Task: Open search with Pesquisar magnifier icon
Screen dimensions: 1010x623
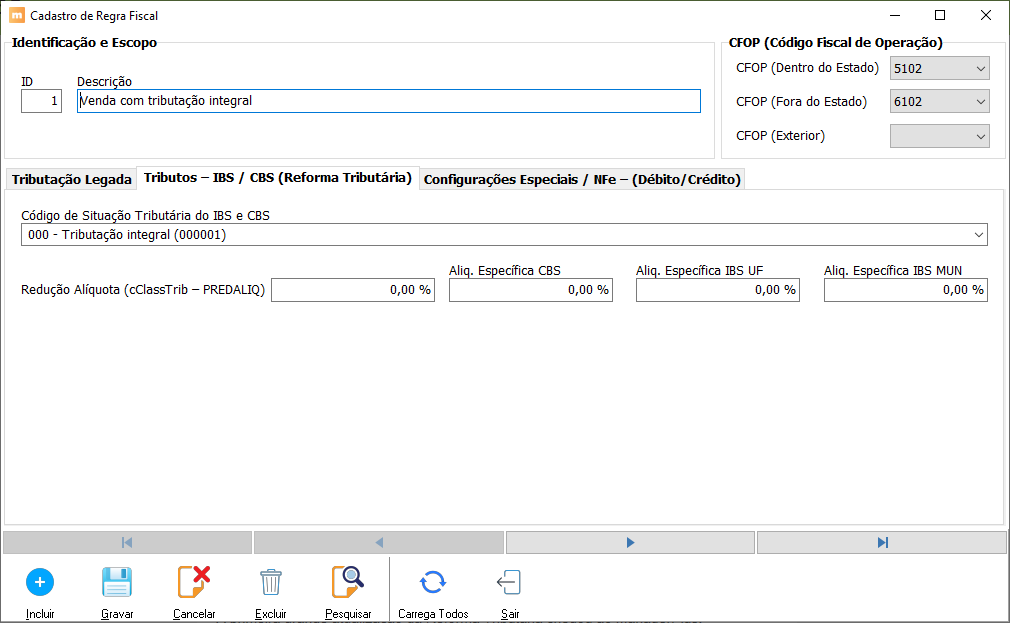Action: coord(348,582)
